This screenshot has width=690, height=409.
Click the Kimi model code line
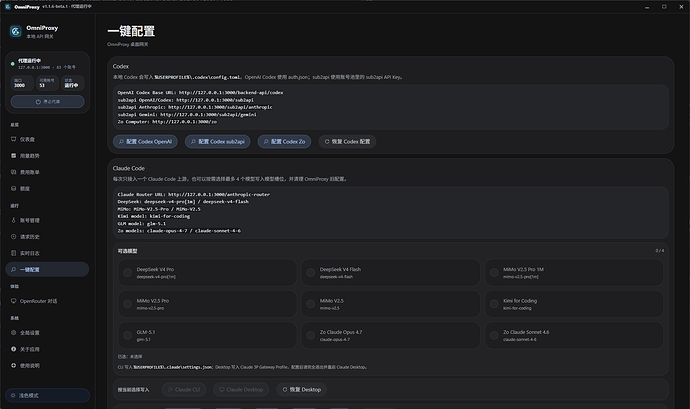(x=154, y=216)
